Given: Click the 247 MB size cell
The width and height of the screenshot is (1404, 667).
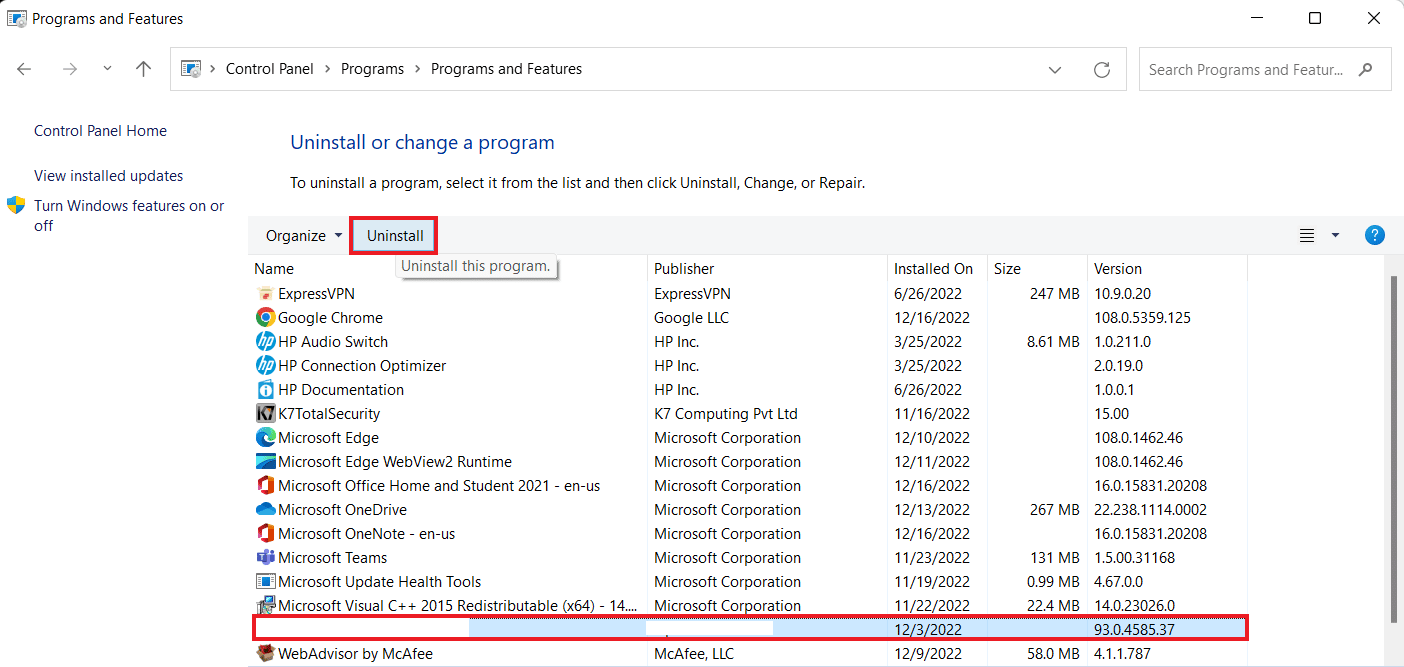Looking at the screenshot, I should (1054, 294).
